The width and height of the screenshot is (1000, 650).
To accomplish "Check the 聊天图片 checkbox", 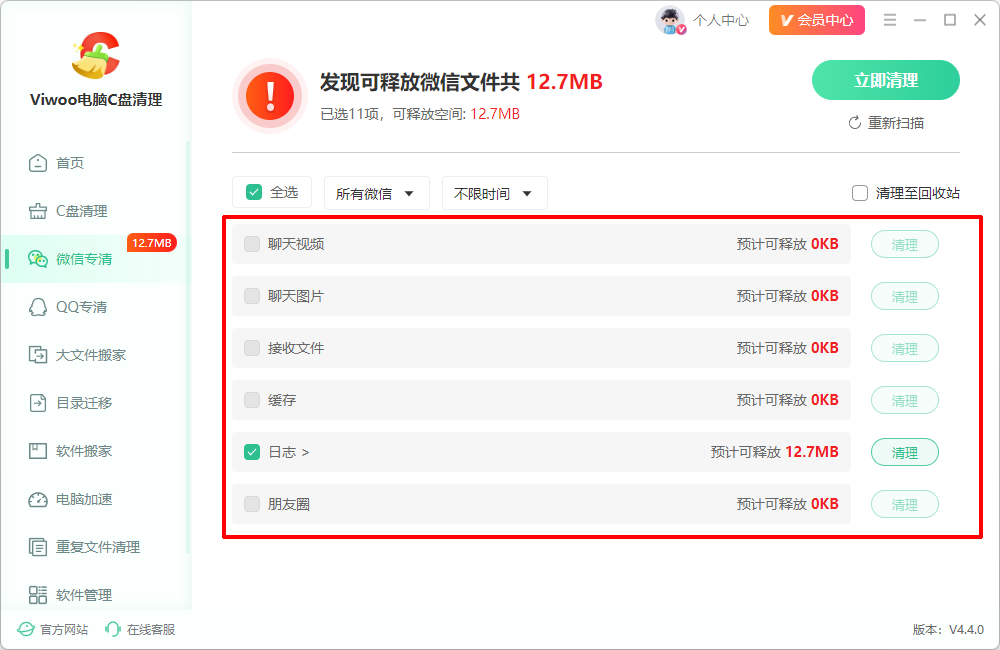I will (x=252, y=296).
